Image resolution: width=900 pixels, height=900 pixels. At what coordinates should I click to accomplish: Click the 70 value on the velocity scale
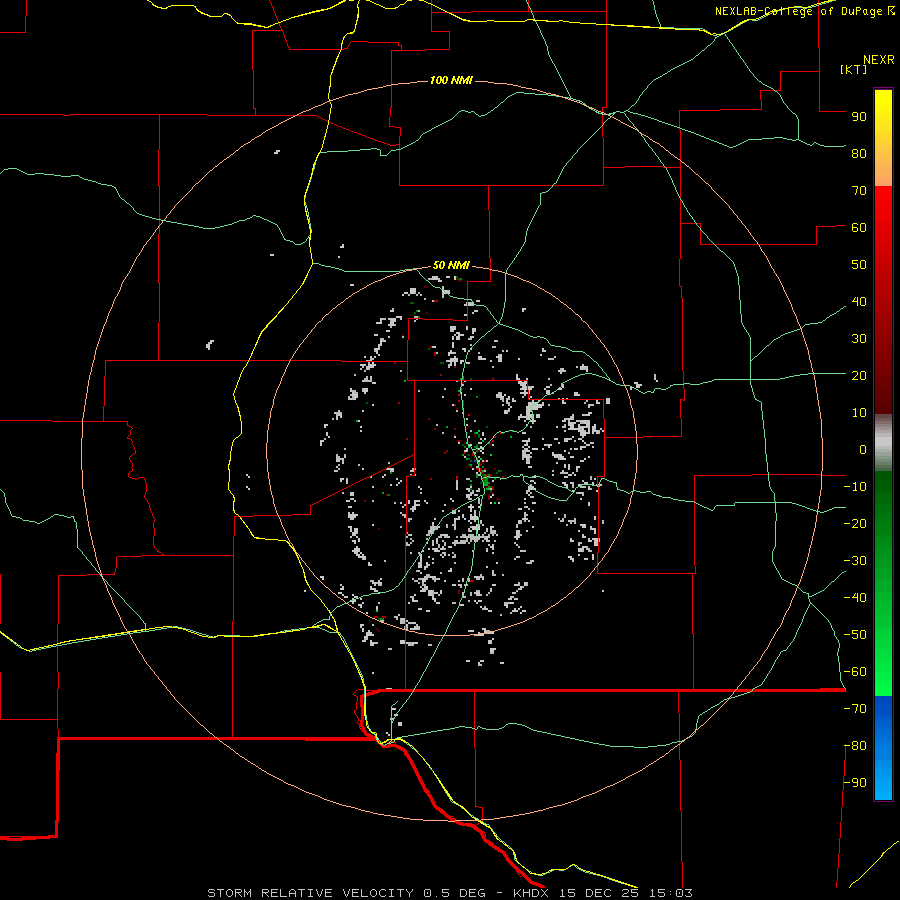[859, 191]
